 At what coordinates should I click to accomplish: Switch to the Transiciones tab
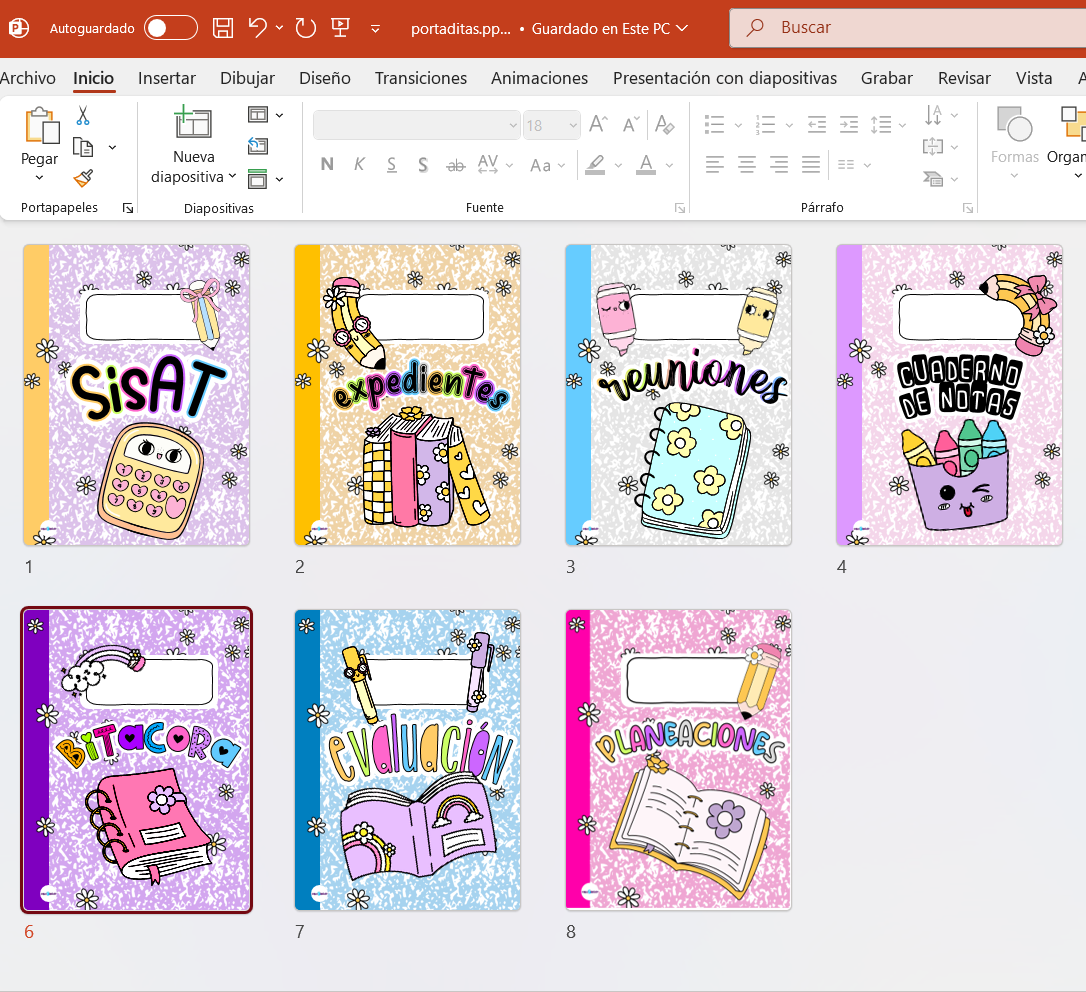[420, 78]
